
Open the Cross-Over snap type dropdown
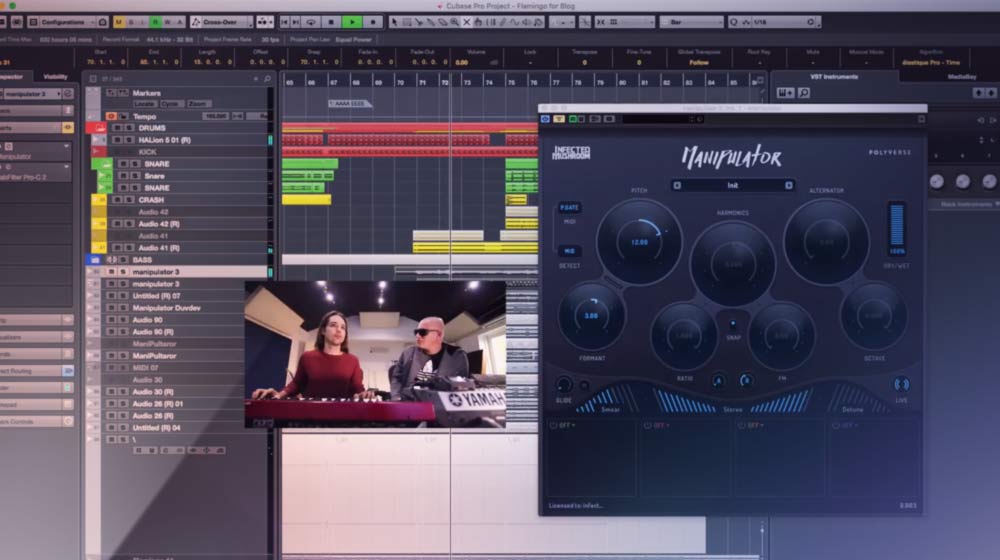(x=222, y=21)
